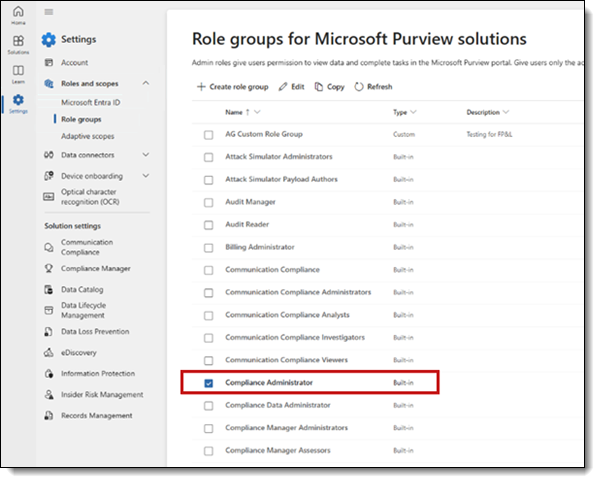
Task: Click the Refresh button label
Action: [380, 87]
